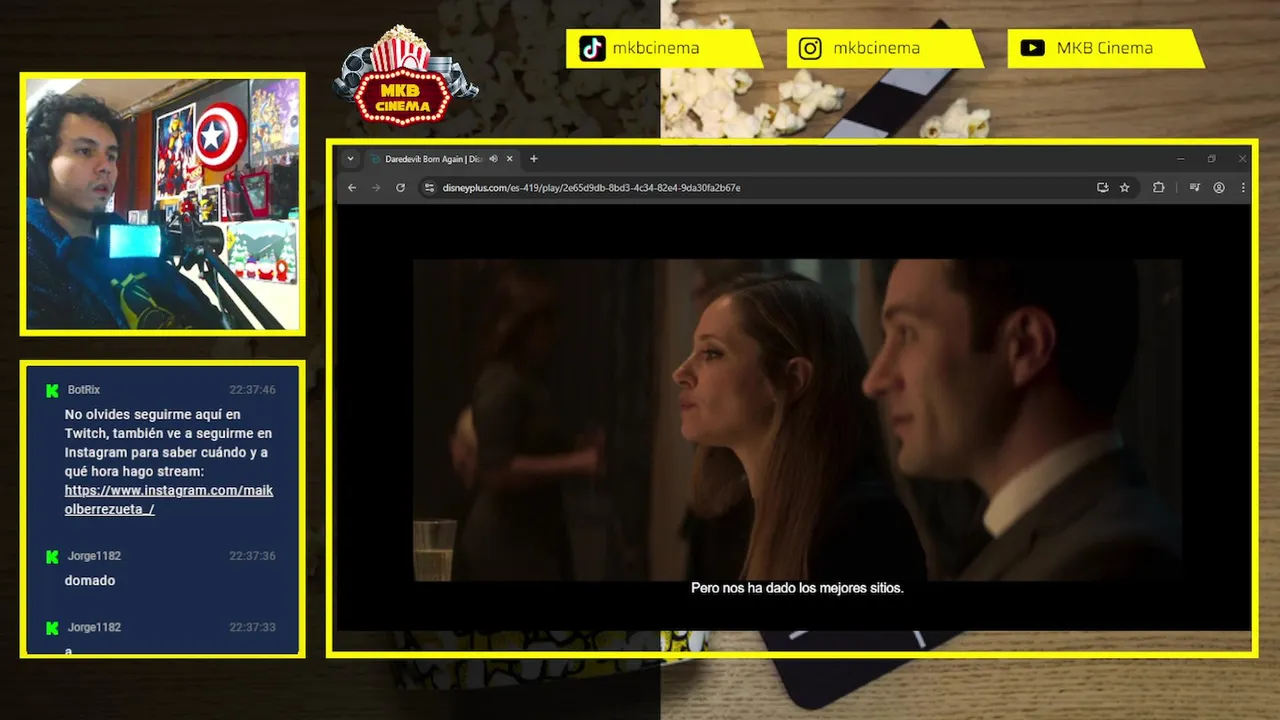Click the YouTube MKB Cinema badge
Screen dimensions: 1280x720
pyautogui.click(x=1106, y=48)
